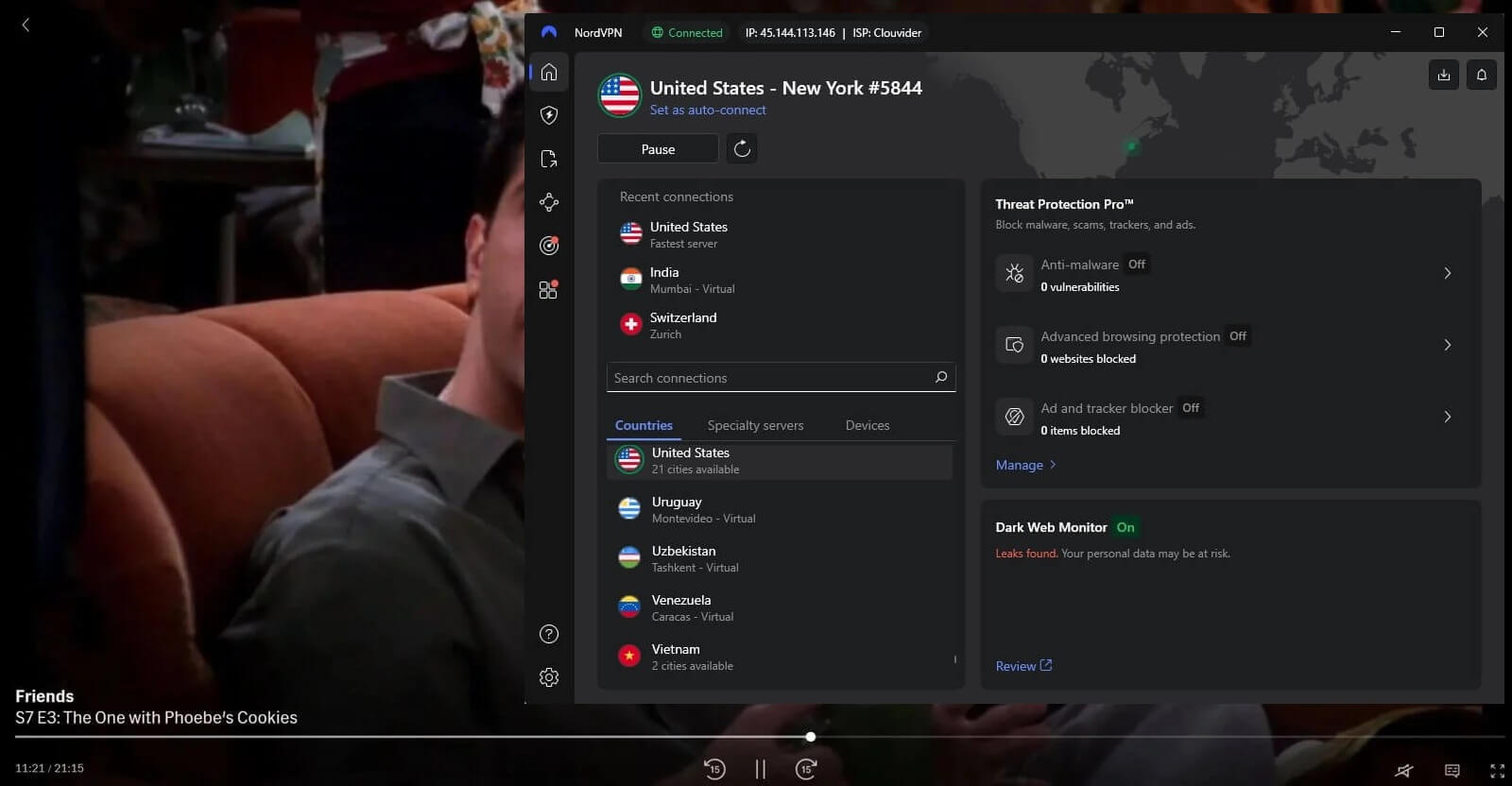
Task: Expand the Anti-malware row chevron
Action: click(x=1448, y=273)
